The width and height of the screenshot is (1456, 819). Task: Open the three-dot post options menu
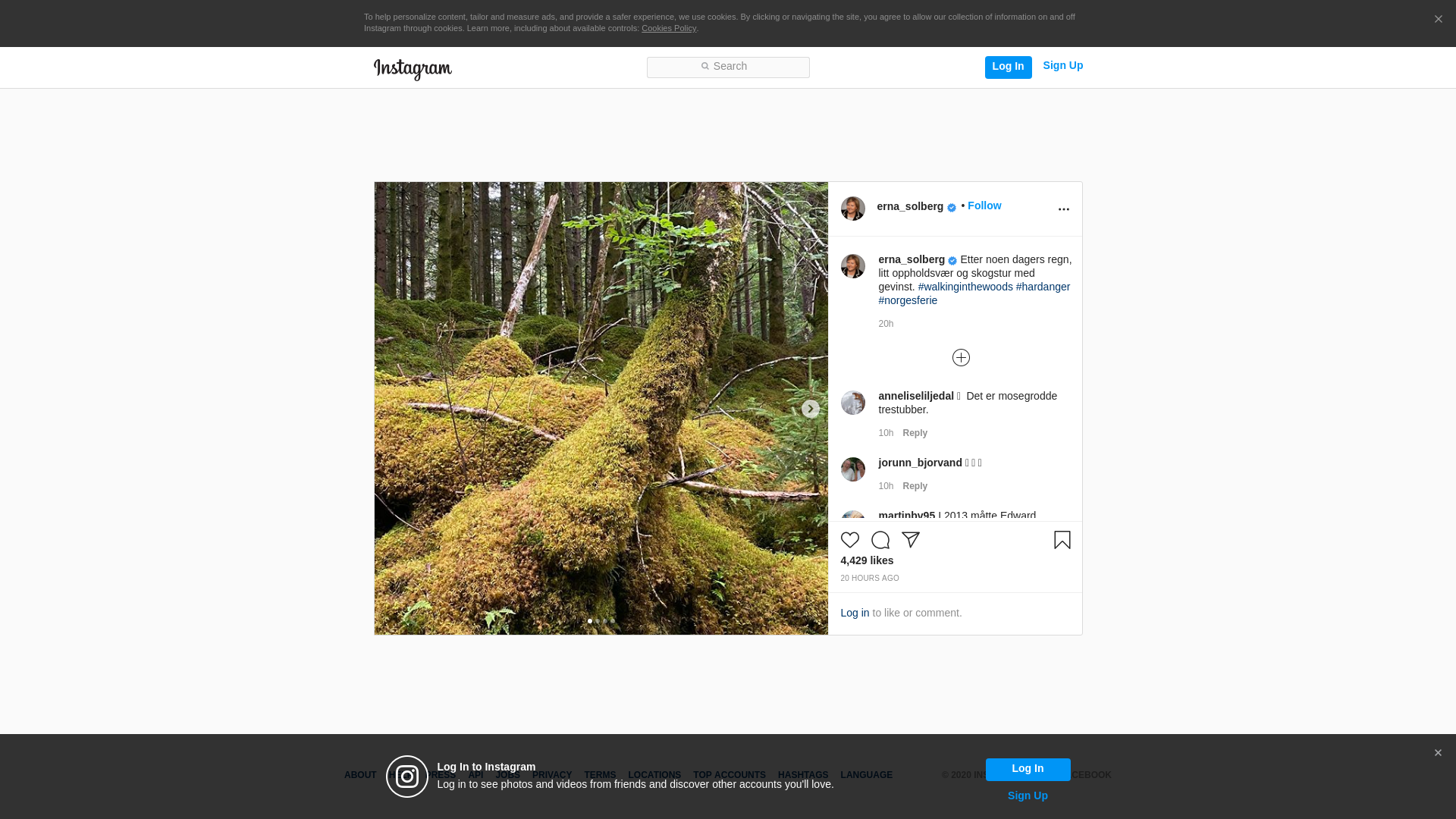tap(1063, 209)
